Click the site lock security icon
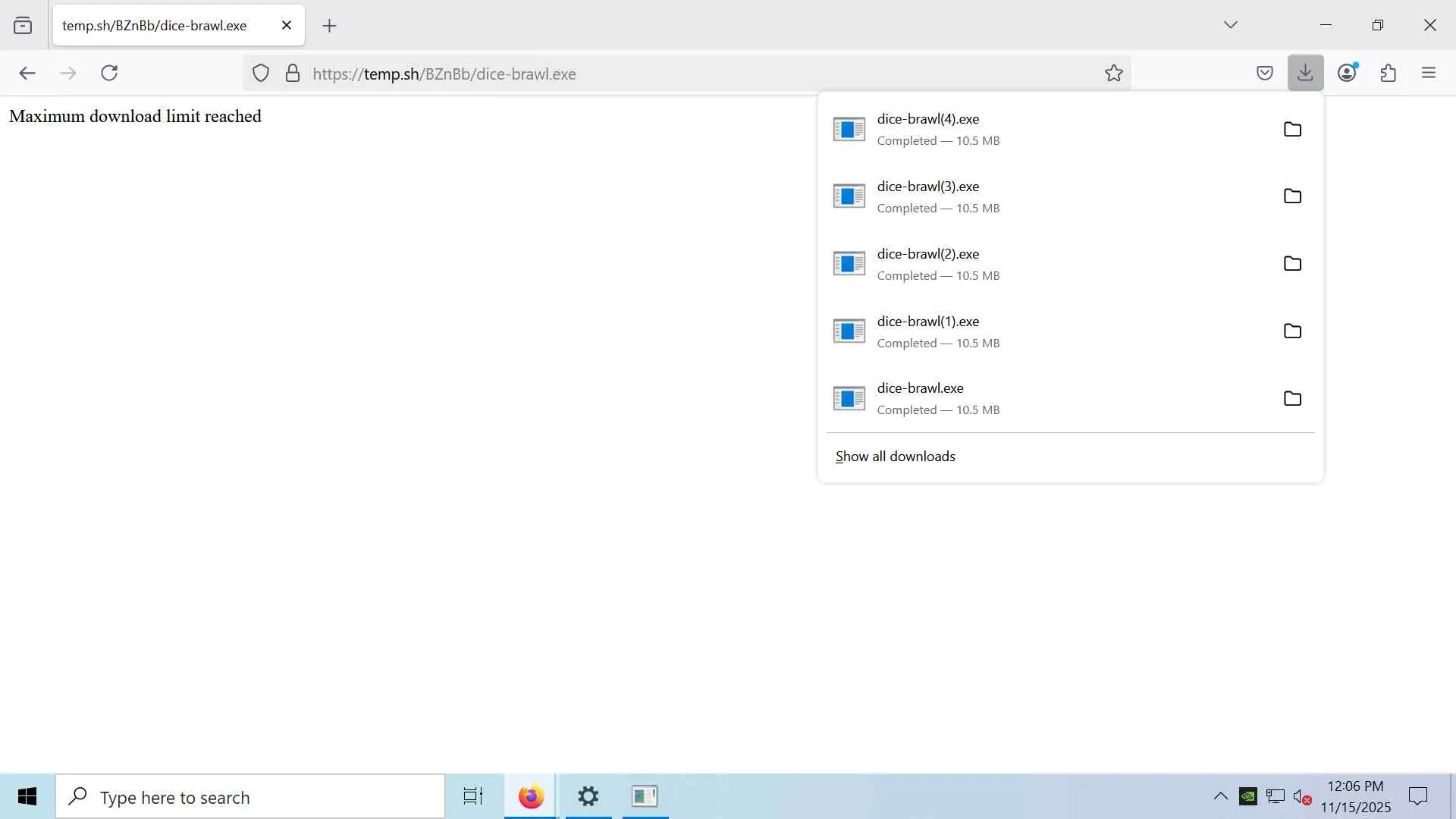The height and width of the screenshot is (819, 1456). point(293,74)
